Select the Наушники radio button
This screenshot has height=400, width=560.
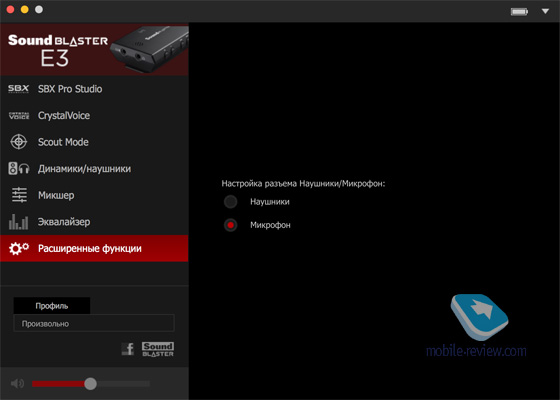tap(230, 202)
